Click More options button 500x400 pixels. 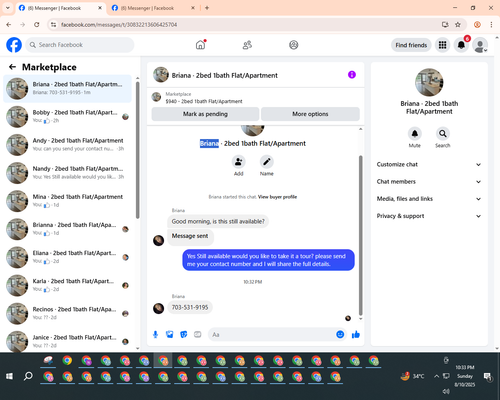pos(310,114)
